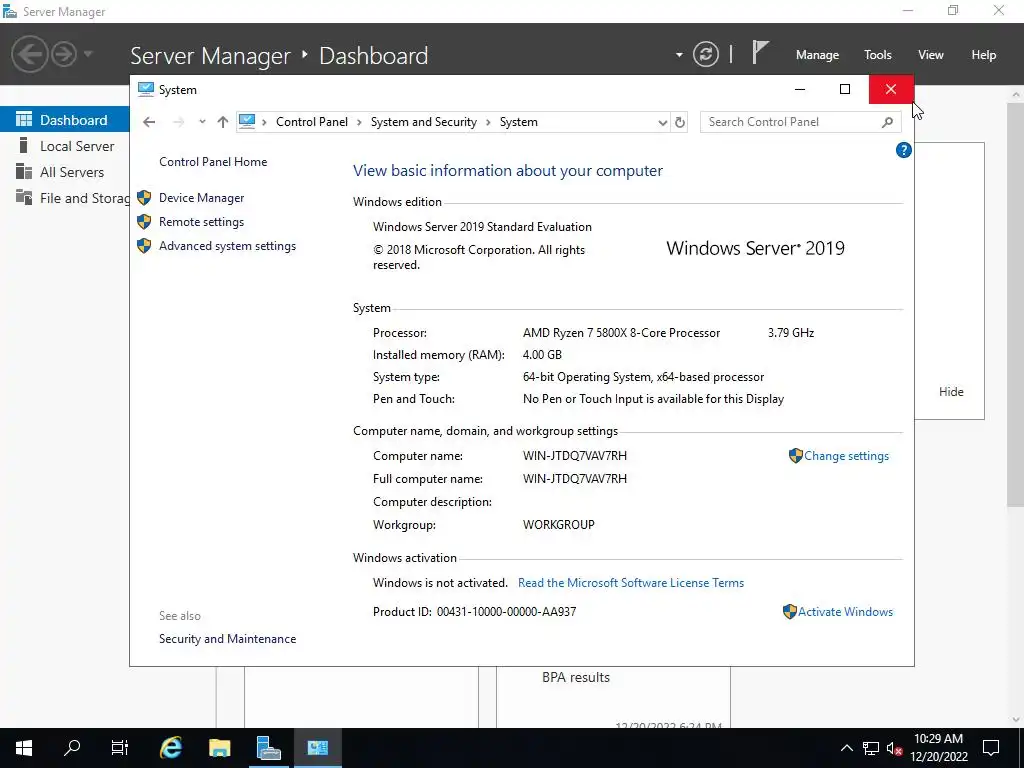The width and height of the screenshot is (1024, 768).
Task: Open the clock and date
Action: tap(938, 748)
